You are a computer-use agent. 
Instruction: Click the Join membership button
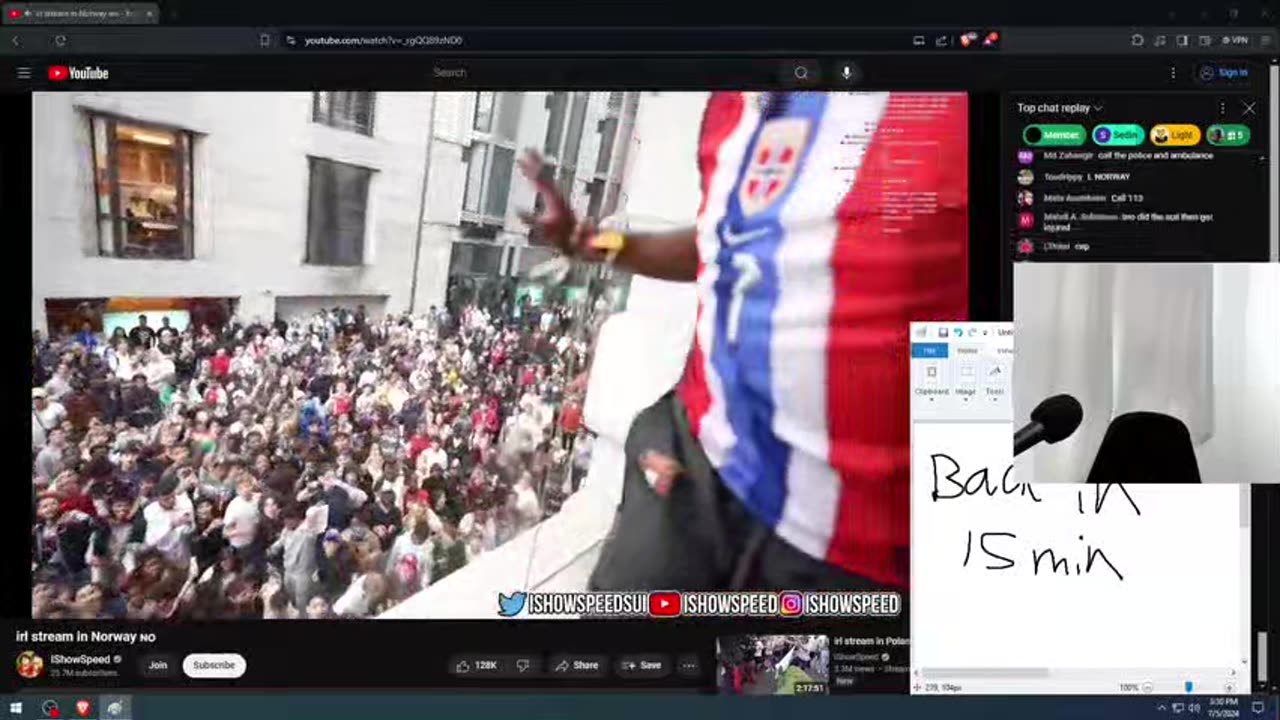[x=158, y=665]
